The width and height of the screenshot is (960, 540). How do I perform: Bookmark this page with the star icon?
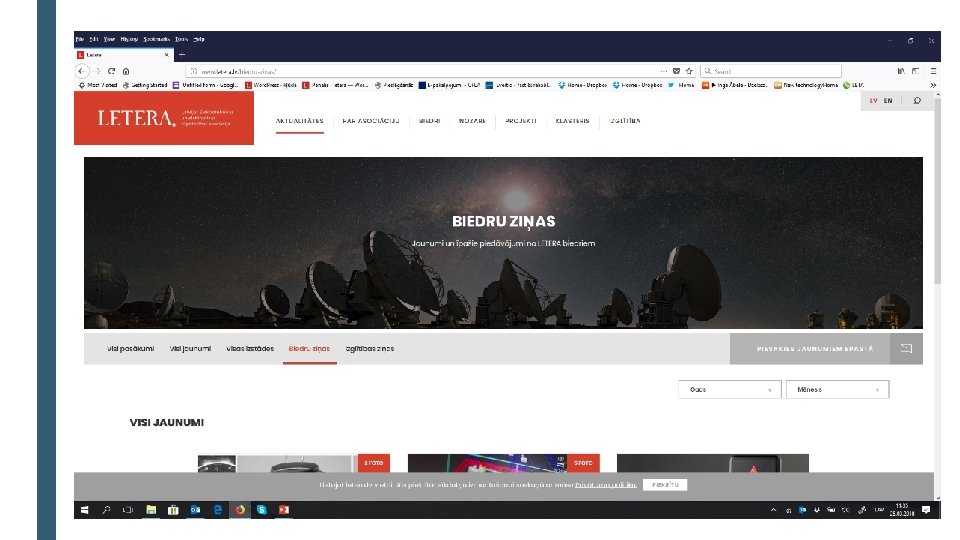click(689, 71)
